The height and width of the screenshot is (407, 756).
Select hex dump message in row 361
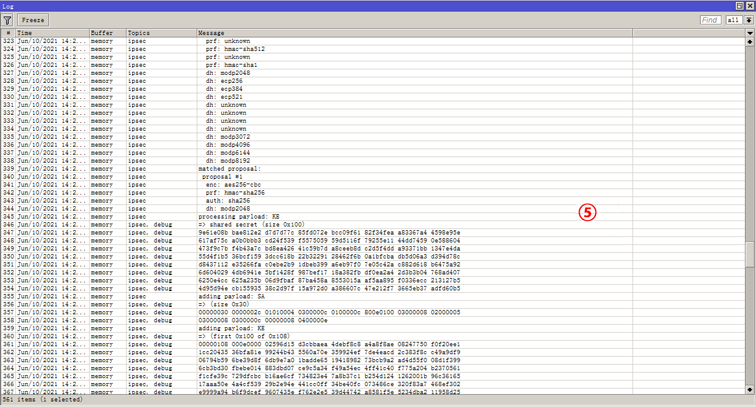[329, 344]
